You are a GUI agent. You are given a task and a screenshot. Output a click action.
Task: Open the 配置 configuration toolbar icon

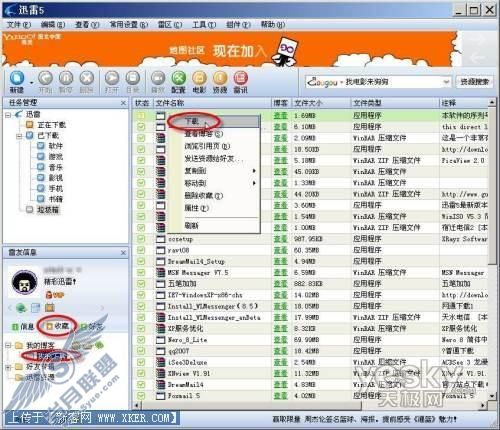point(179,79)
